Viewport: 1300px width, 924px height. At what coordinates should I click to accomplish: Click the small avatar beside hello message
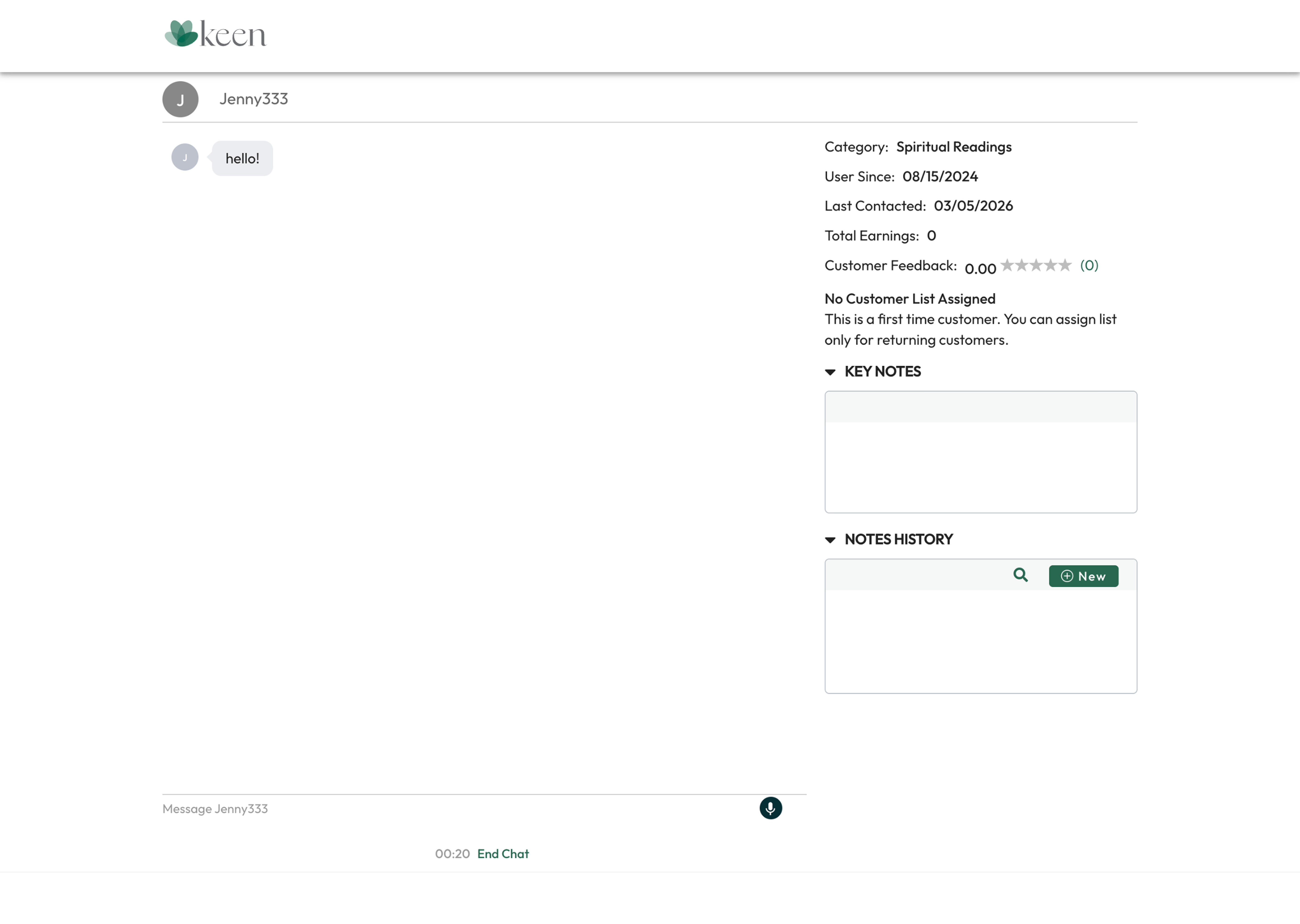(x=185, y=157)
